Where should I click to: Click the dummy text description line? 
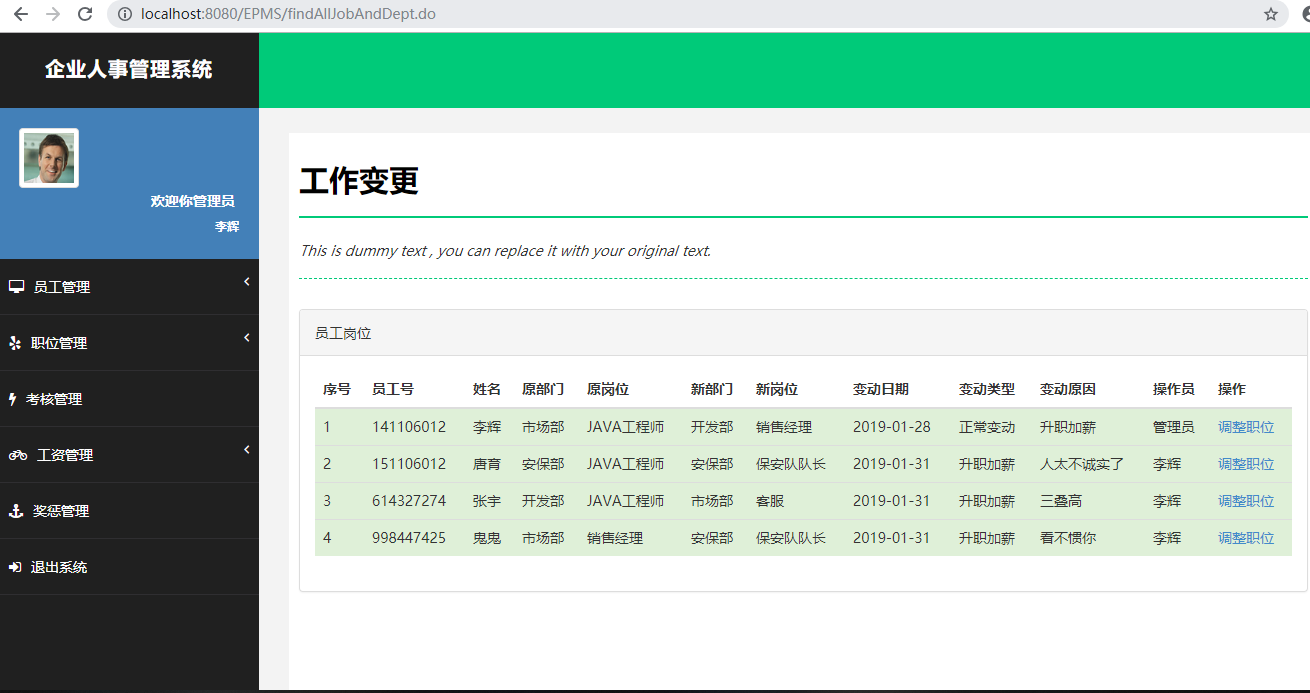click(x=506, y=251)
